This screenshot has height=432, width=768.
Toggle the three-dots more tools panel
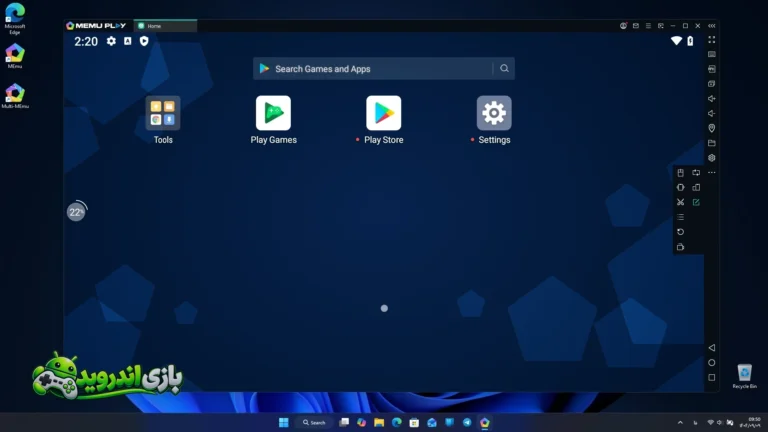tap(712, 172)
